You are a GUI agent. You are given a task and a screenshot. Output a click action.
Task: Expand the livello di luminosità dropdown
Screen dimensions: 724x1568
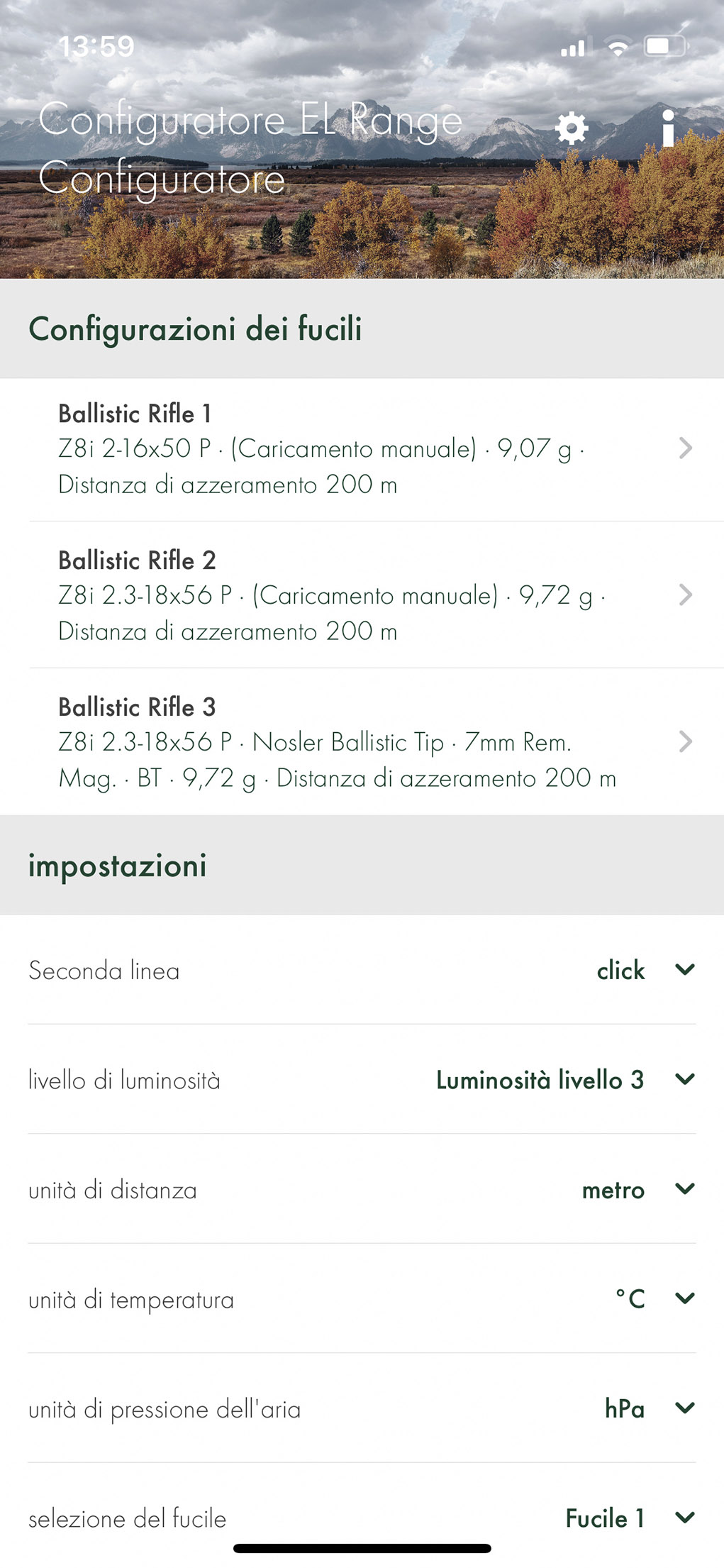(x=684, y=1079)
